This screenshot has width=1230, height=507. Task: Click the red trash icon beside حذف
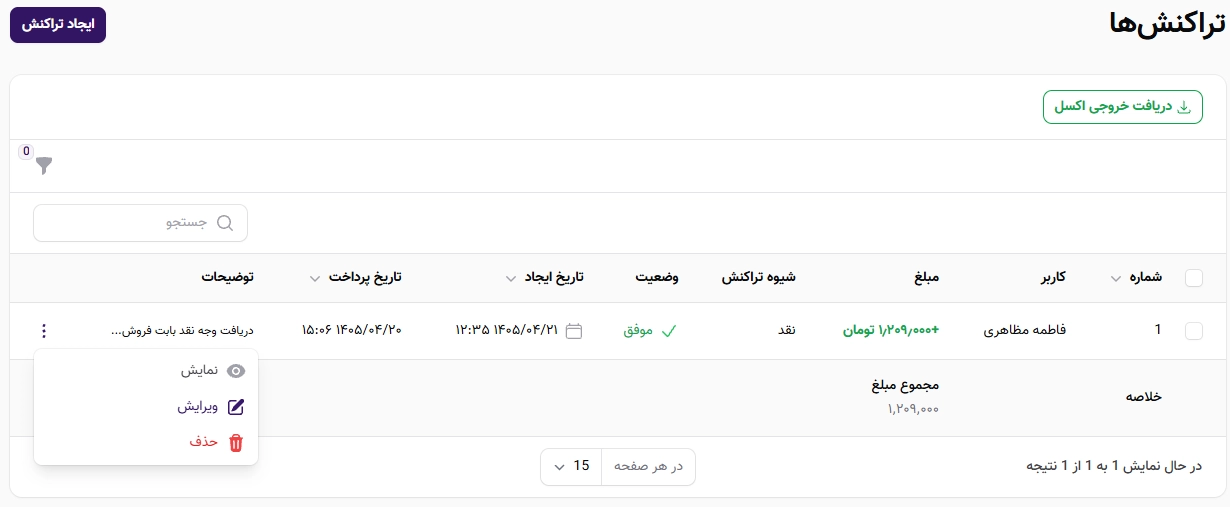tap(236, 443)
